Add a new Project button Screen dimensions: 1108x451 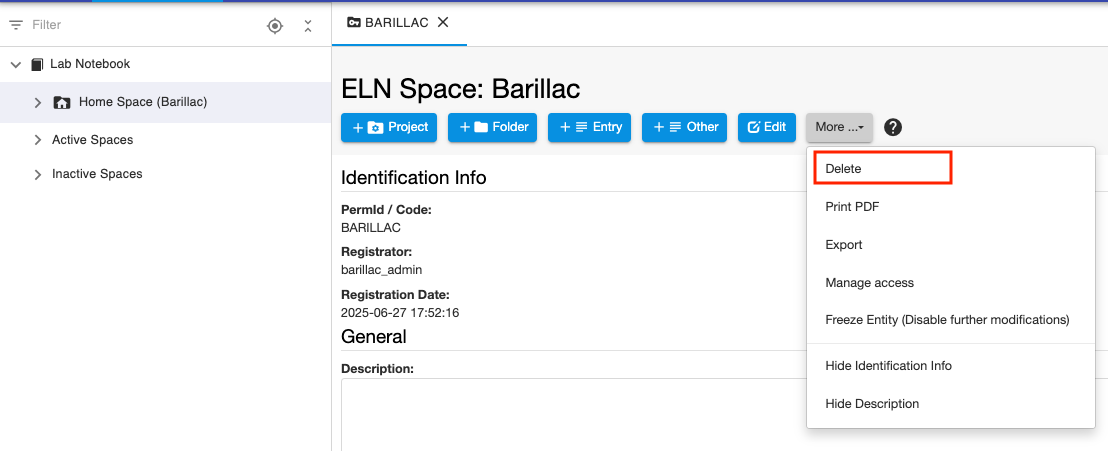pyautogui.click(x=389, y=127)
